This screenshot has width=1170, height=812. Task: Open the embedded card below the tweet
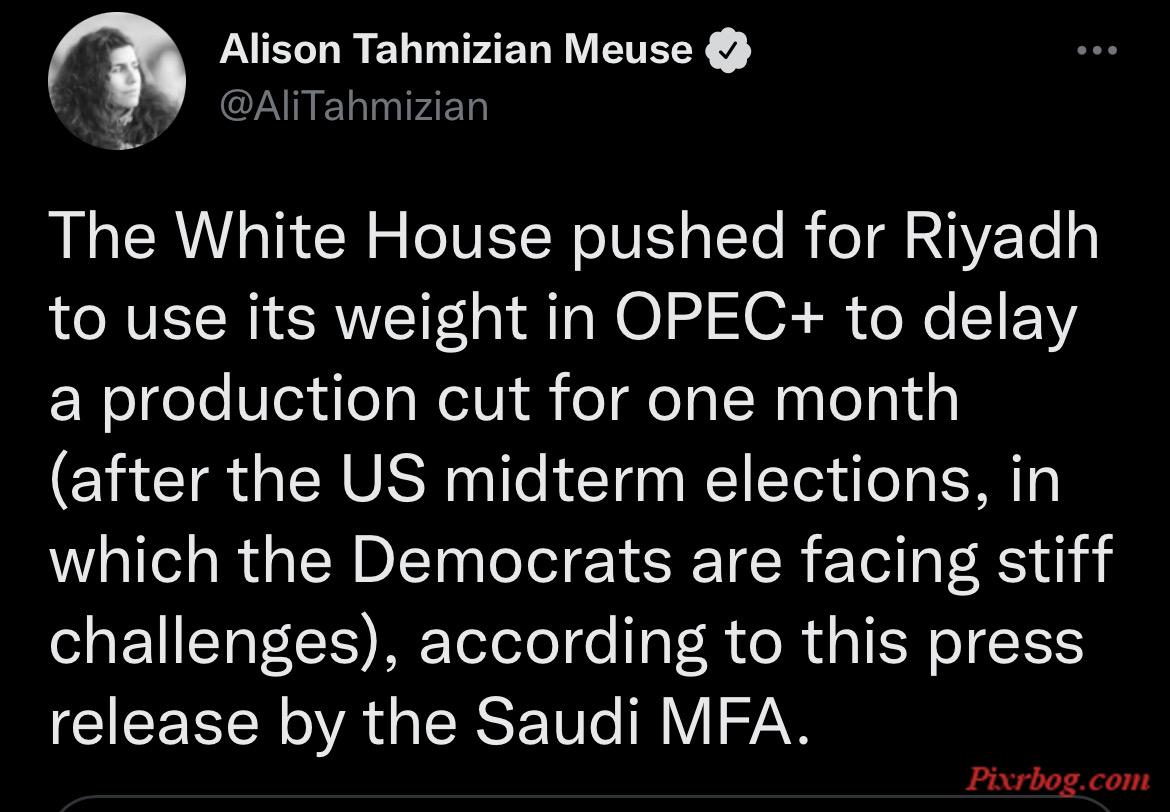click(x=585, y=805)
